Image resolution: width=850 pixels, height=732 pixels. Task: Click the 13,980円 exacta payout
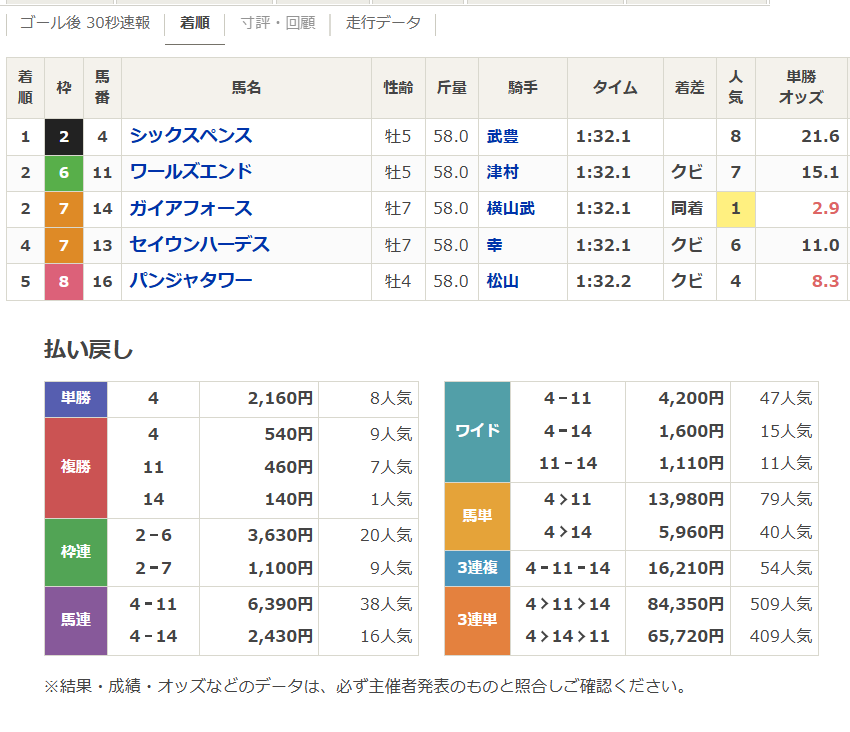[x=686, y=499]
